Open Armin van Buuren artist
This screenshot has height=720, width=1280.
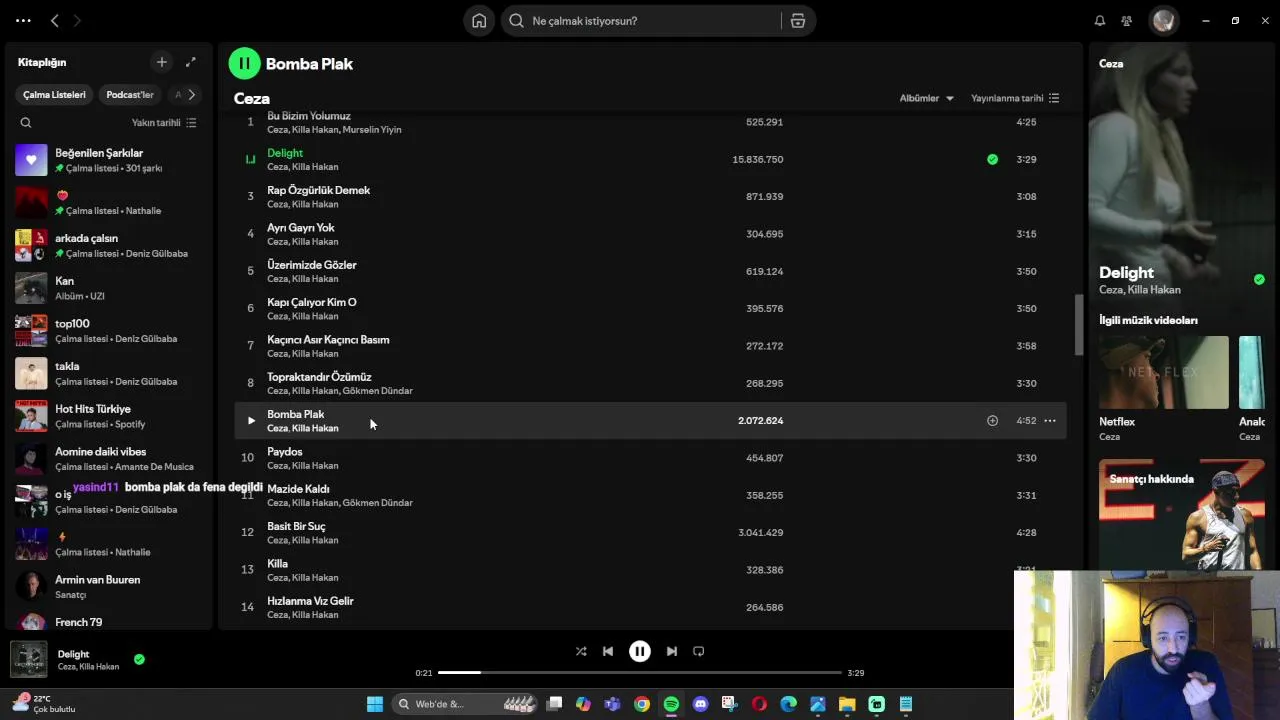(110, 587)
